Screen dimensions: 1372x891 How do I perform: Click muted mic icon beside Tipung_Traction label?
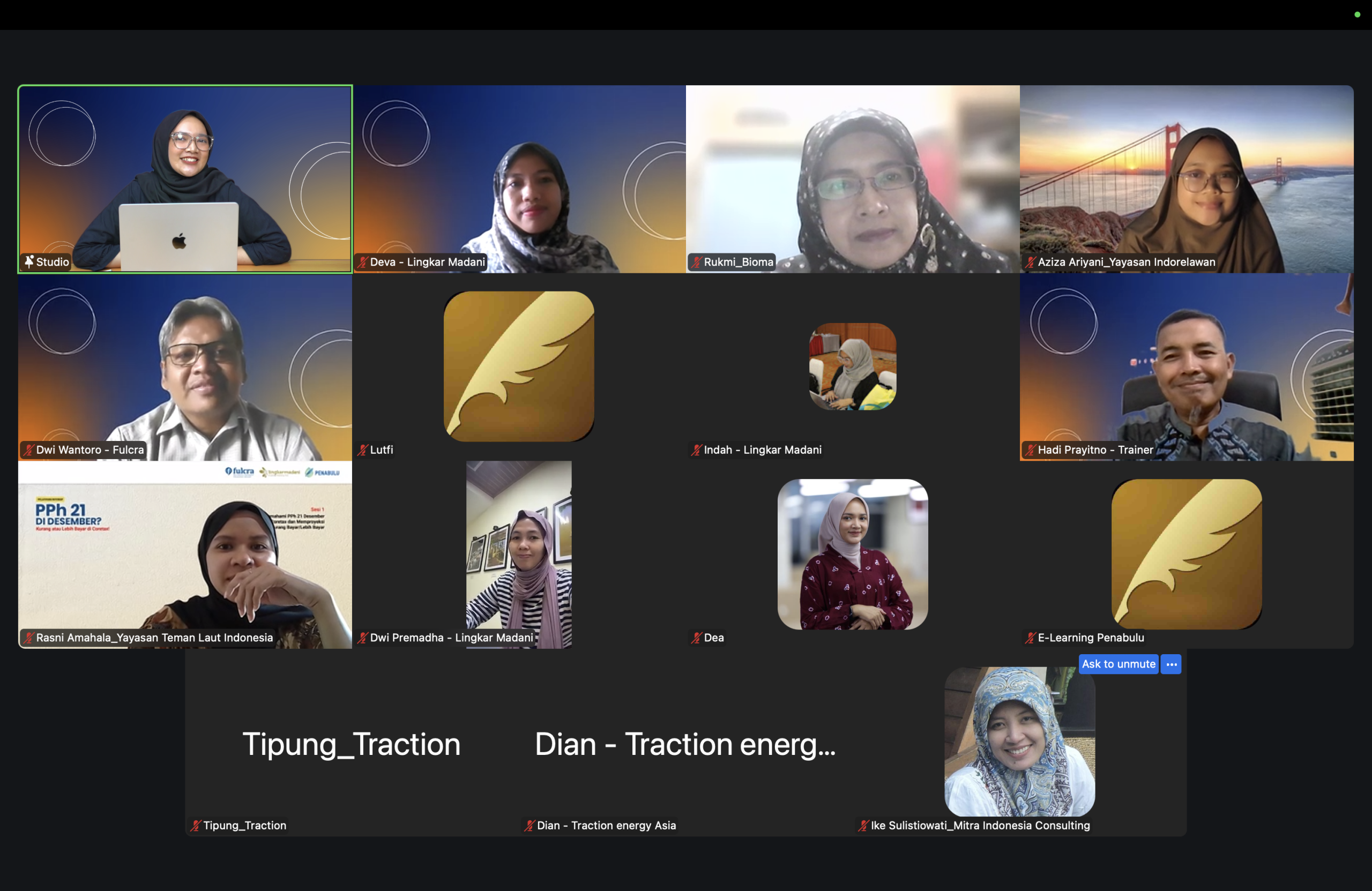196,826
